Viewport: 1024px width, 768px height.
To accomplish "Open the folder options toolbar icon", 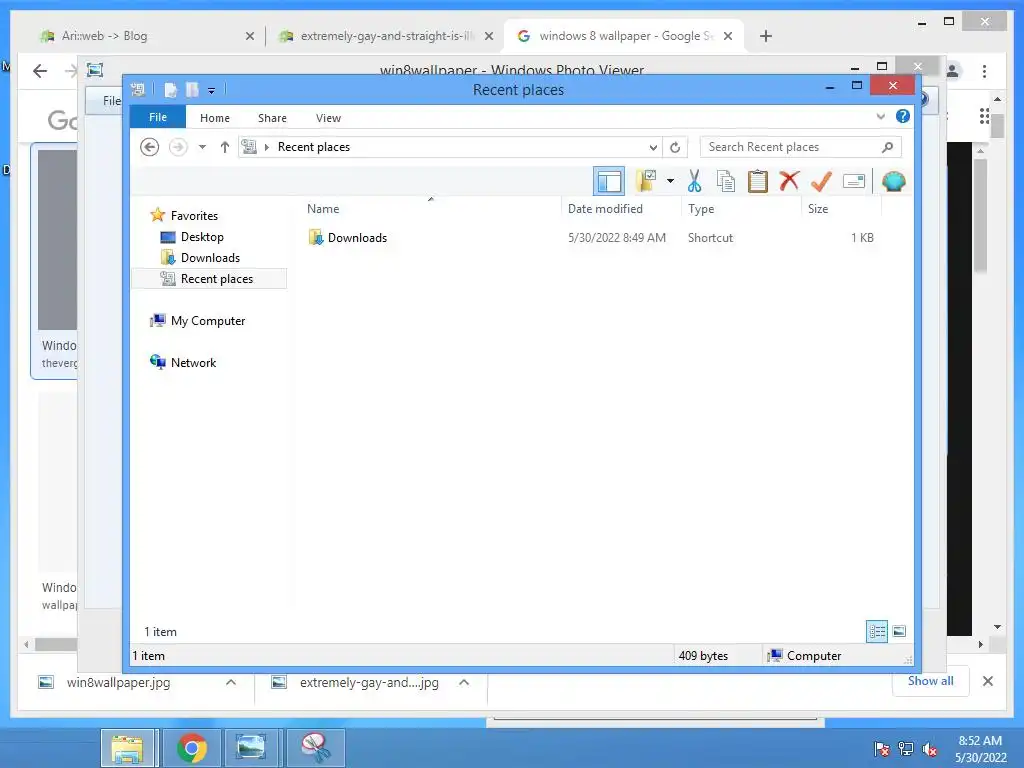I will (x=646, y=181).
